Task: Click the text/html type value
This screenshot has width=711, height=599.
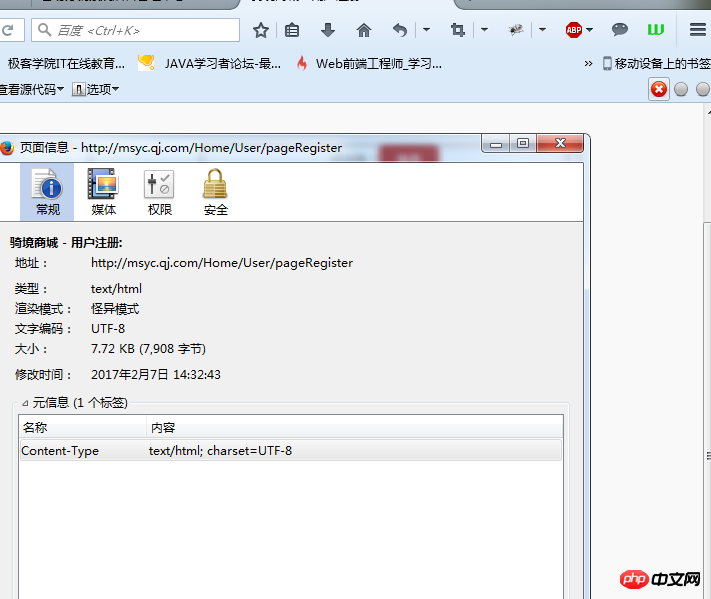Action: point(116,289)
